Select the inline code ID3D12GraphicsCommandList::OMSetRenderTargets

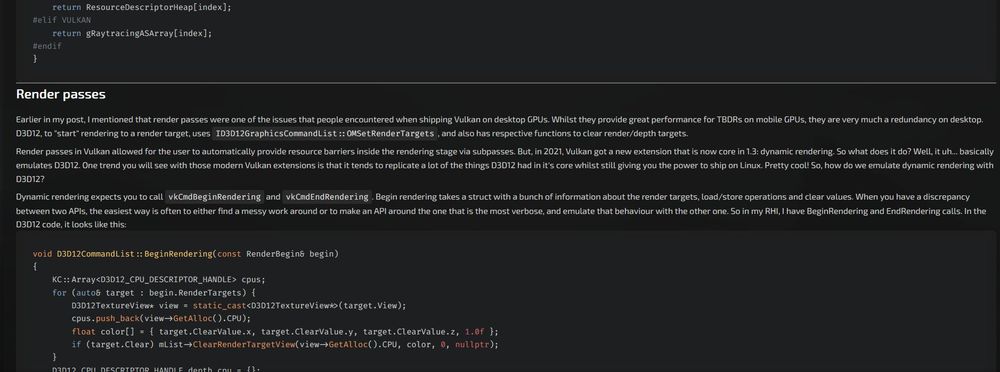pos(325,134)
